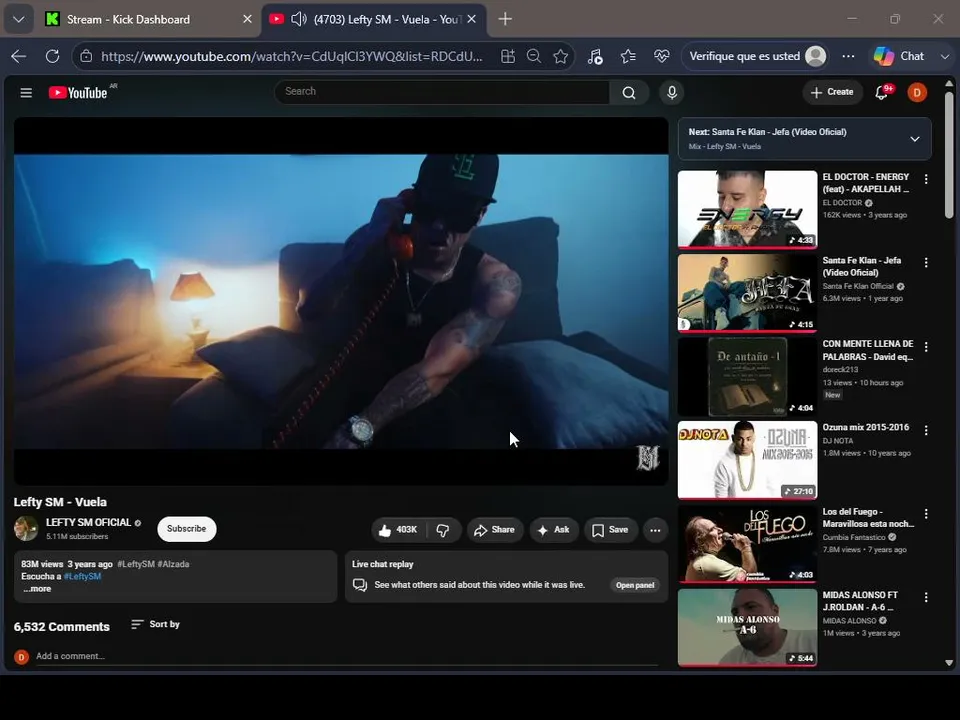Screen dimensions: 960x720
Task: Go back with the browser arrow
Action: [18, 56]
